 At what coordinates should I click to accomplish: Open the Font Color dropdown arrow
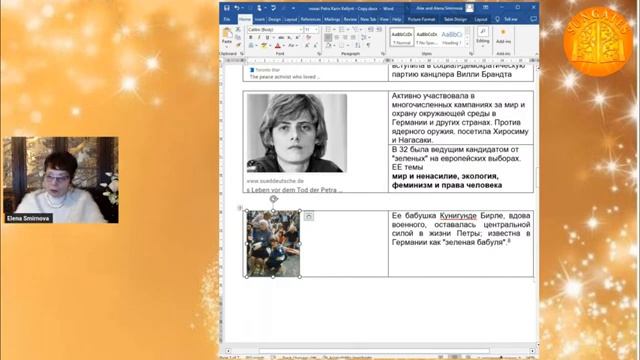pyautogui.click(x=284, y=45)
